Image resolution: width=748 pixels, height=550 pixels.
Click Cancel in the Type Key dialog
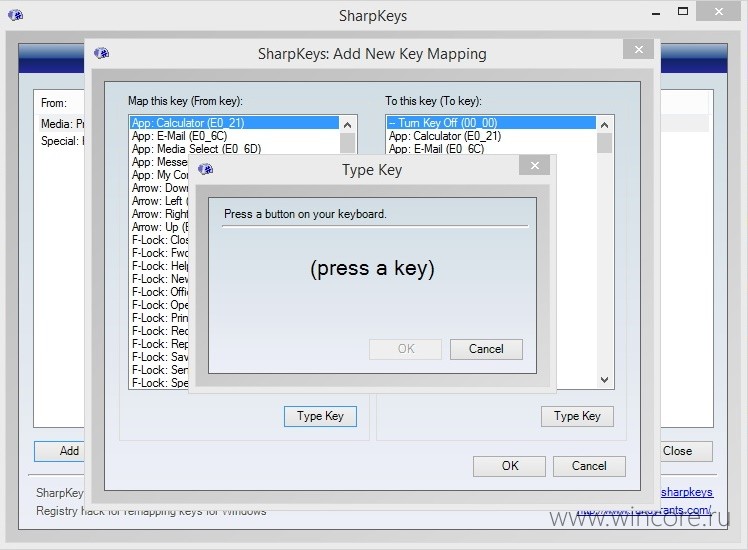[x=486, y=349]
